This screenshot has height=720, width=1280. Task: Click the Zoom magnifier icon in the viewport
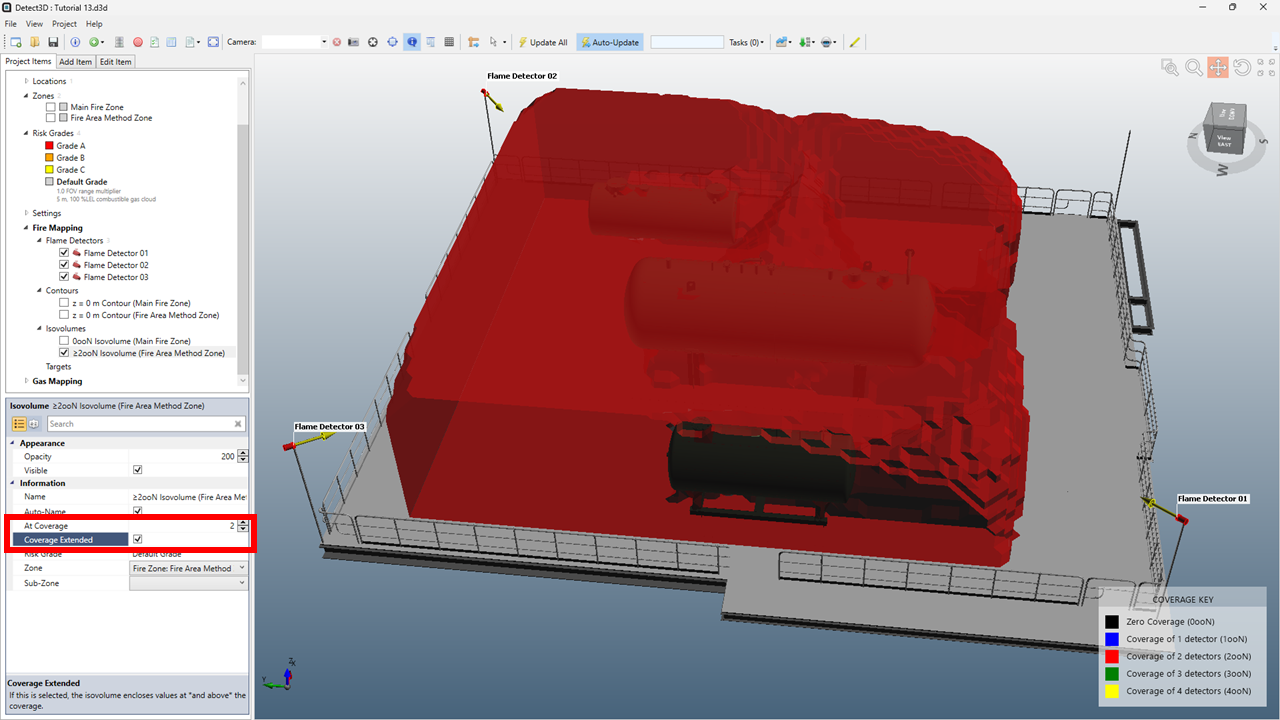pyautogui.click(x=1194, y=67)
